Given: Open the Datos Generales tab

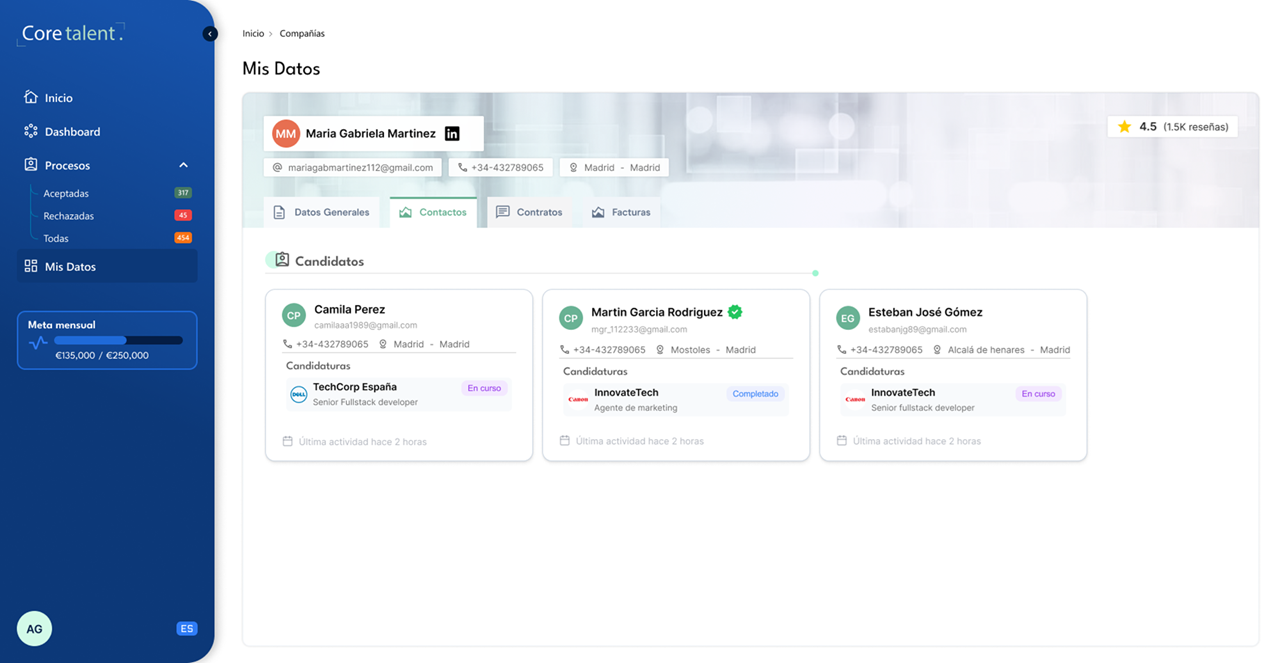Looking at the screenshot, I should [x=321, y=212].
